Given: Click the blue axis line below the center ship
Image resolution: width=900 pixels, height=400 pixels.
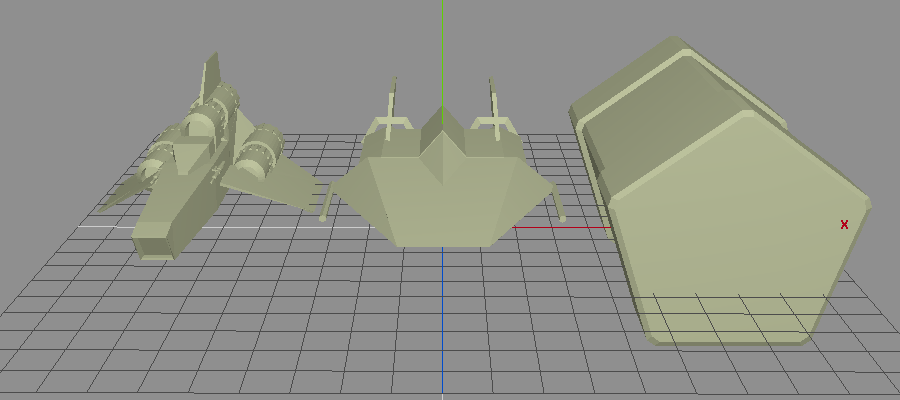Looking at the screenshot, I should point(442,320).
